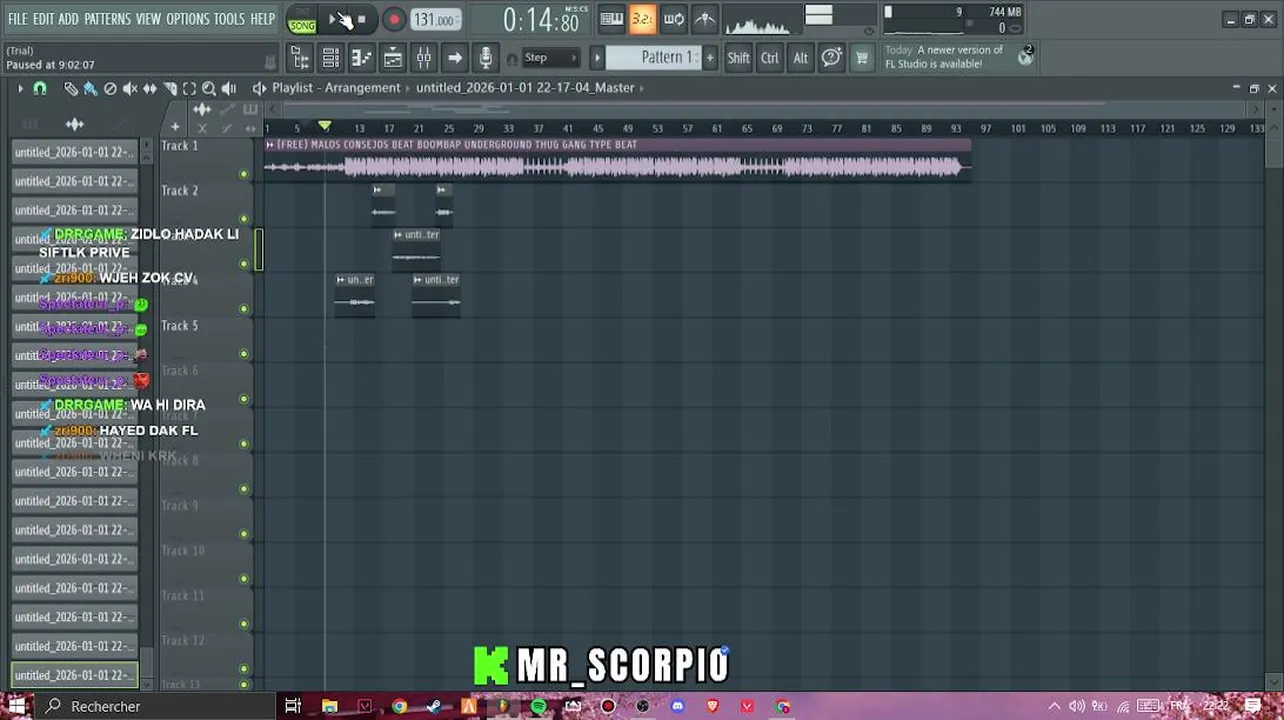Open the piano roll view

362,58
